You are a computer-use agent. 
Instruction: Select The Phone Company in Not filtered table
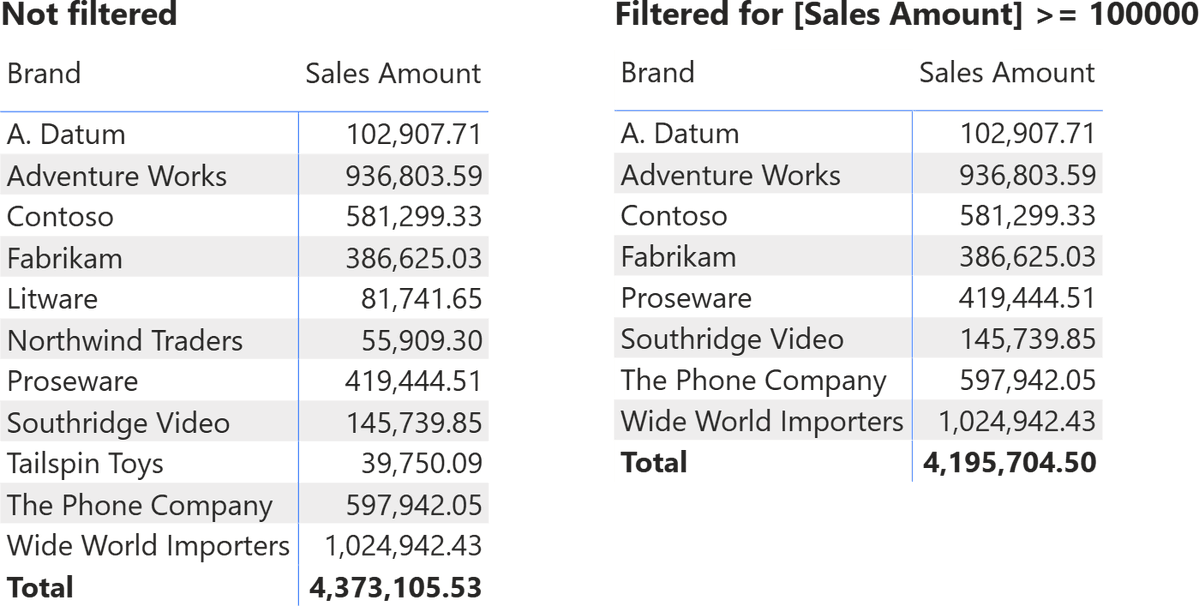pyautogui.click(x=140, y=505)
